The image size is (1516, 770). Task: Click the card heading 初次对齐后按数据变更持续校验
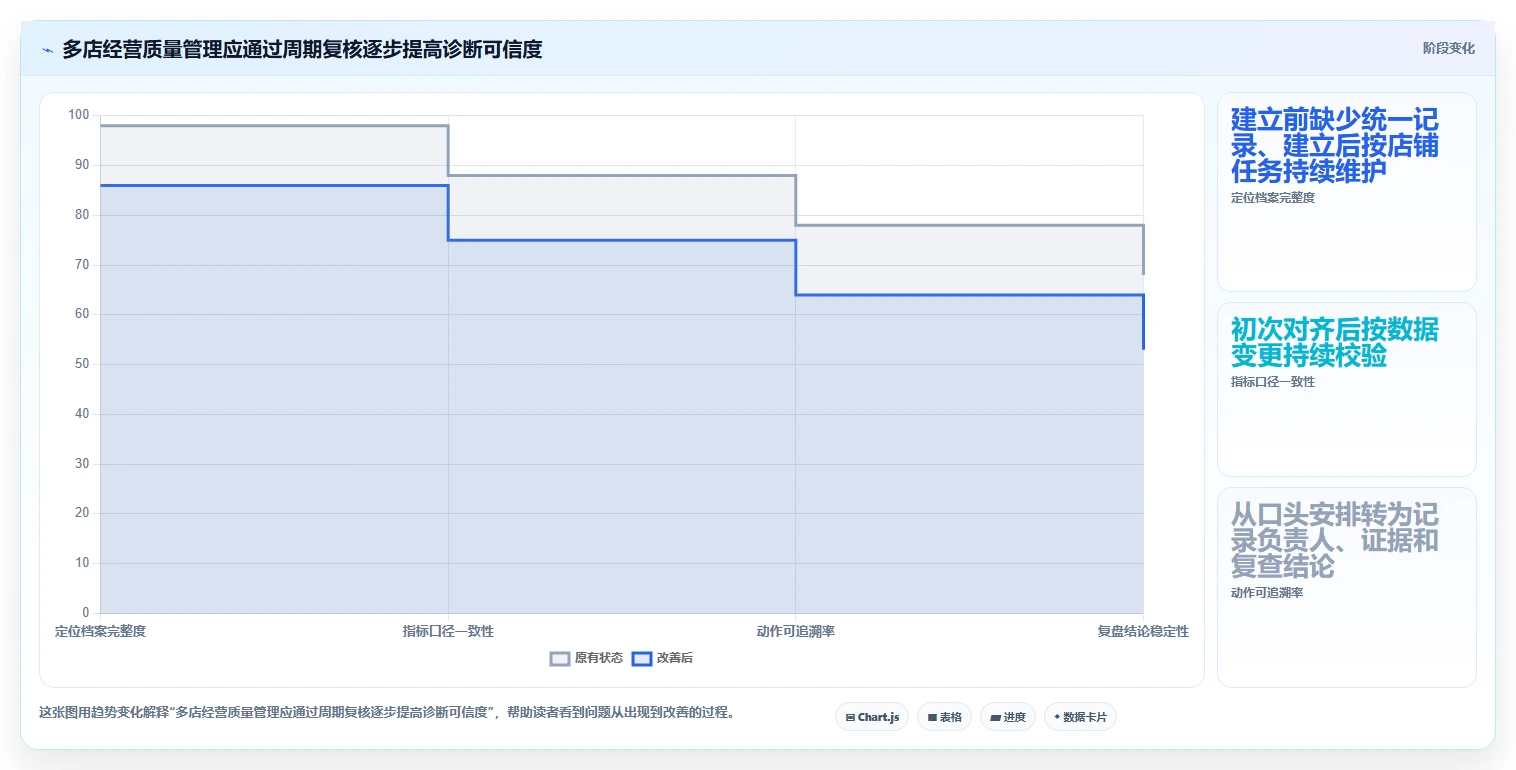click(x=1334, y=343)
